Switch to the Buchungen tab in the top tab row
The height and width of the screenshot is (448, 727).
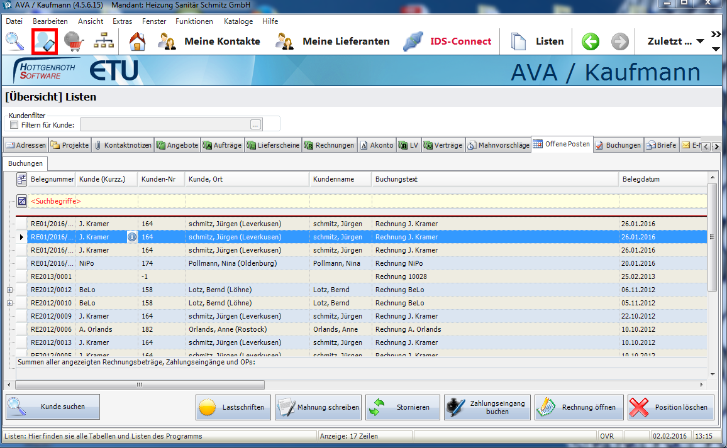pos(618,145)
